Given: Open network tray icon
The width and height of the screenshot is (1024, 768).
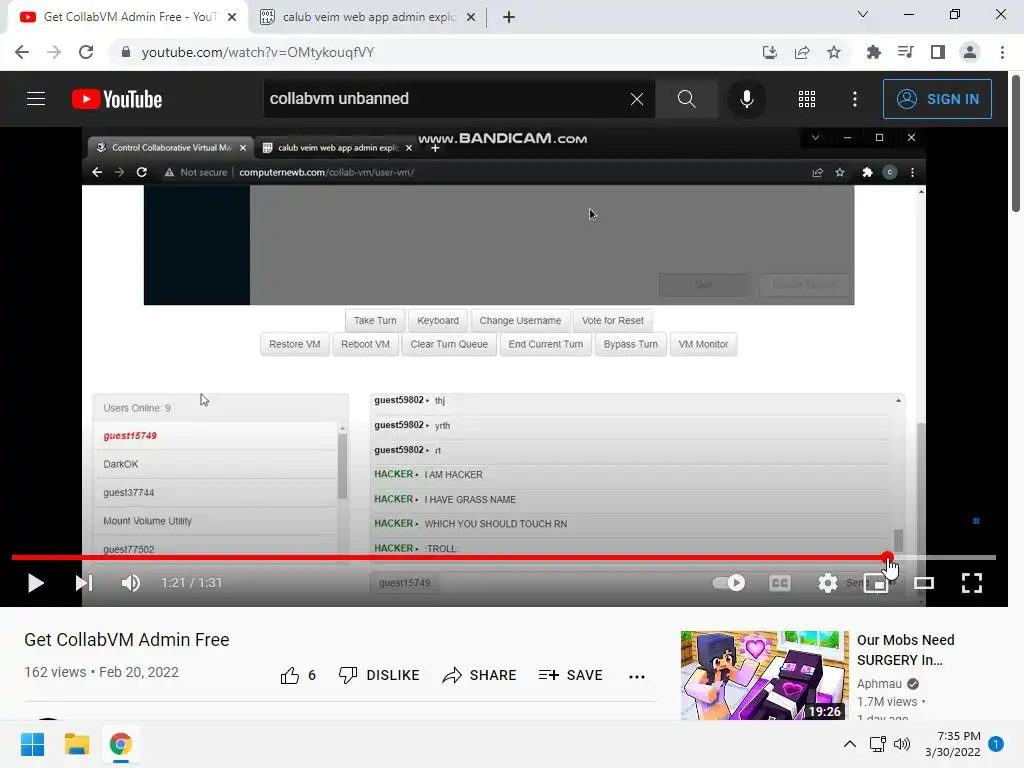Looking at the screenshot, I should (x=878, y=744).
